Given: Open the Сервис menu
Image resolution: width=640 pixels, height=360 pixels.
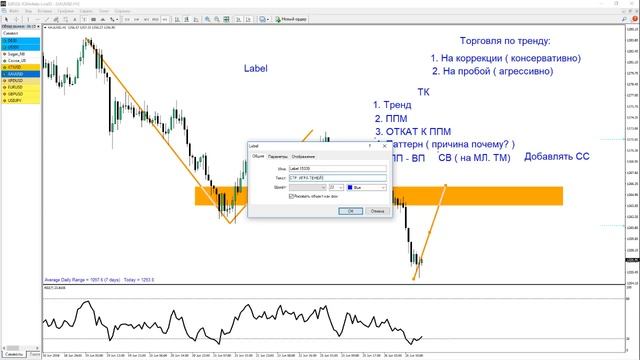Looking at the screenshot, I should point(86,11).
